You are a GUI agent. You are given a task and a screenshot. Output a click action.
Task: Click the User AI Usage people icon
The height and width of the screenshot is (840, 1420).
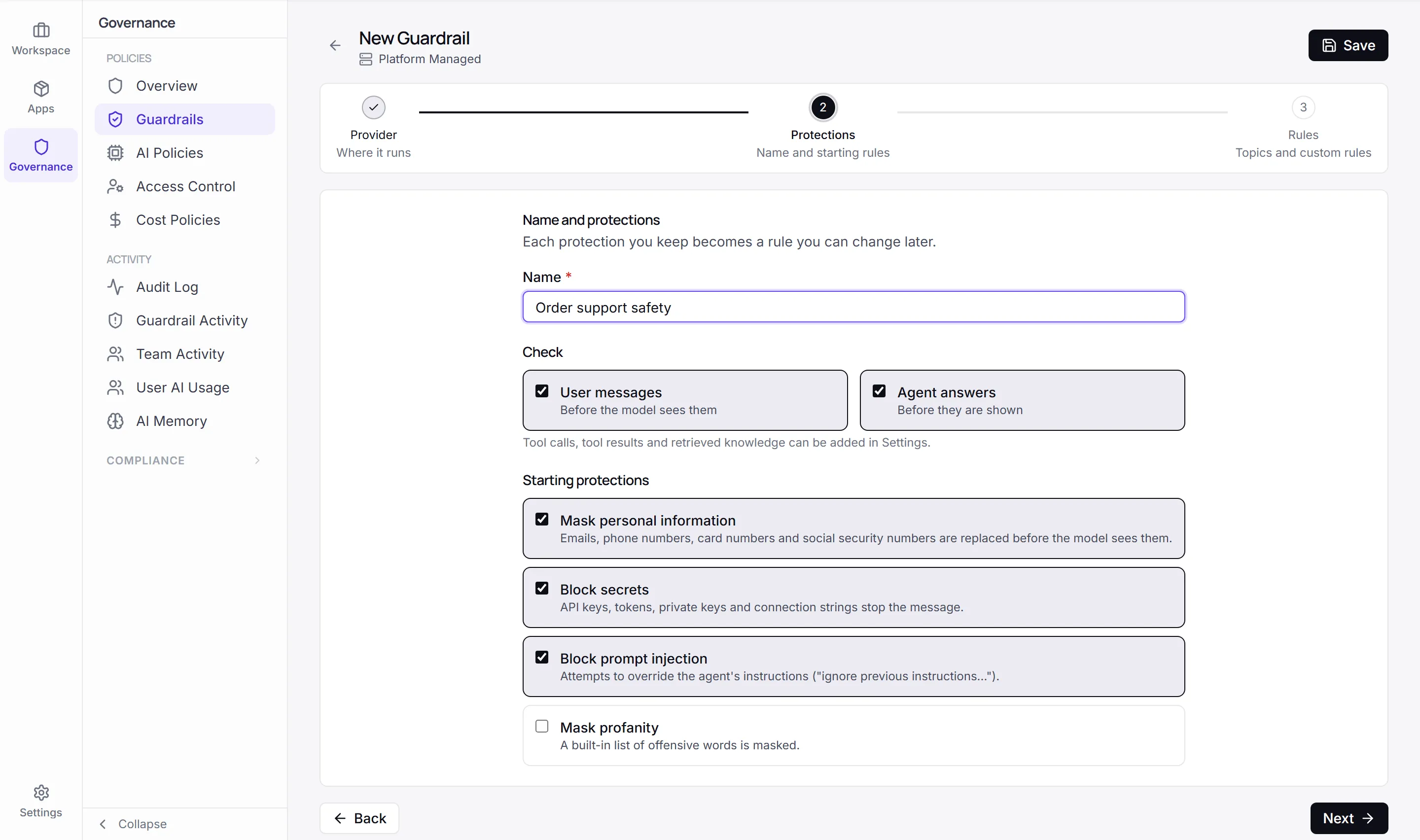point(115,388)
